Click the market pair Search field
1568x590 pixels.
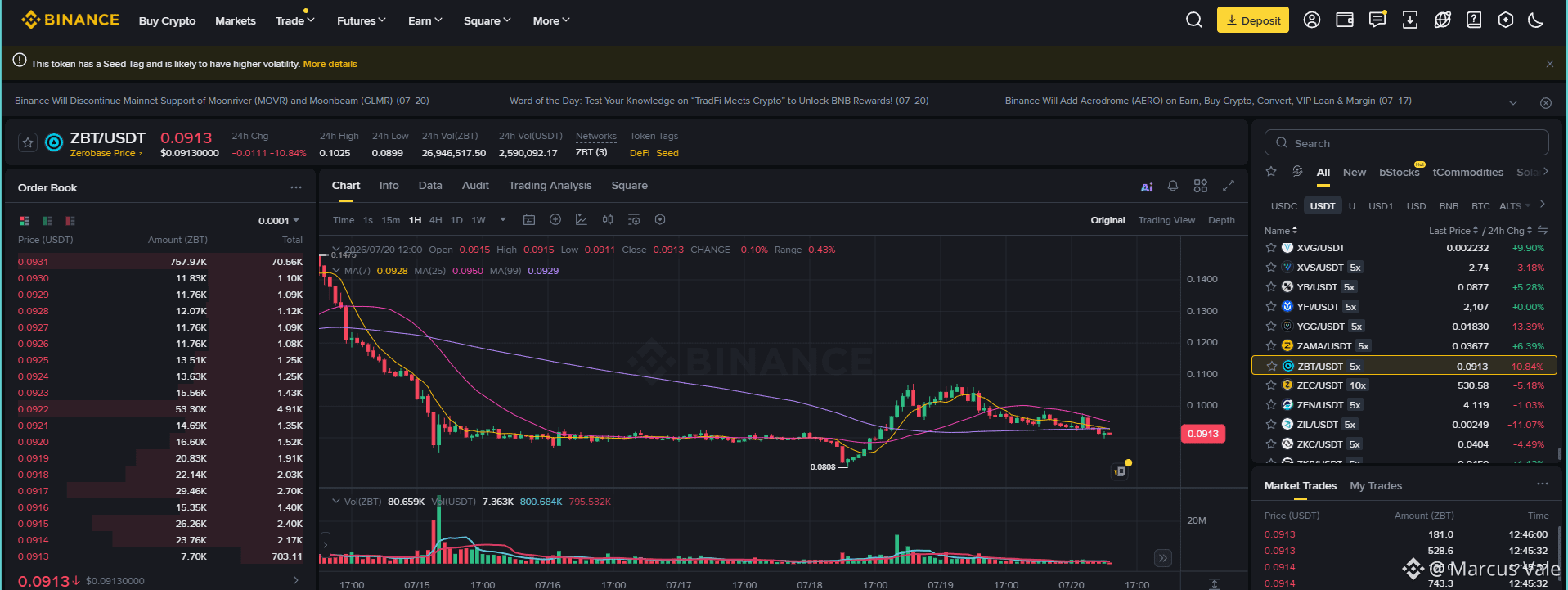tap(1407, 142)
